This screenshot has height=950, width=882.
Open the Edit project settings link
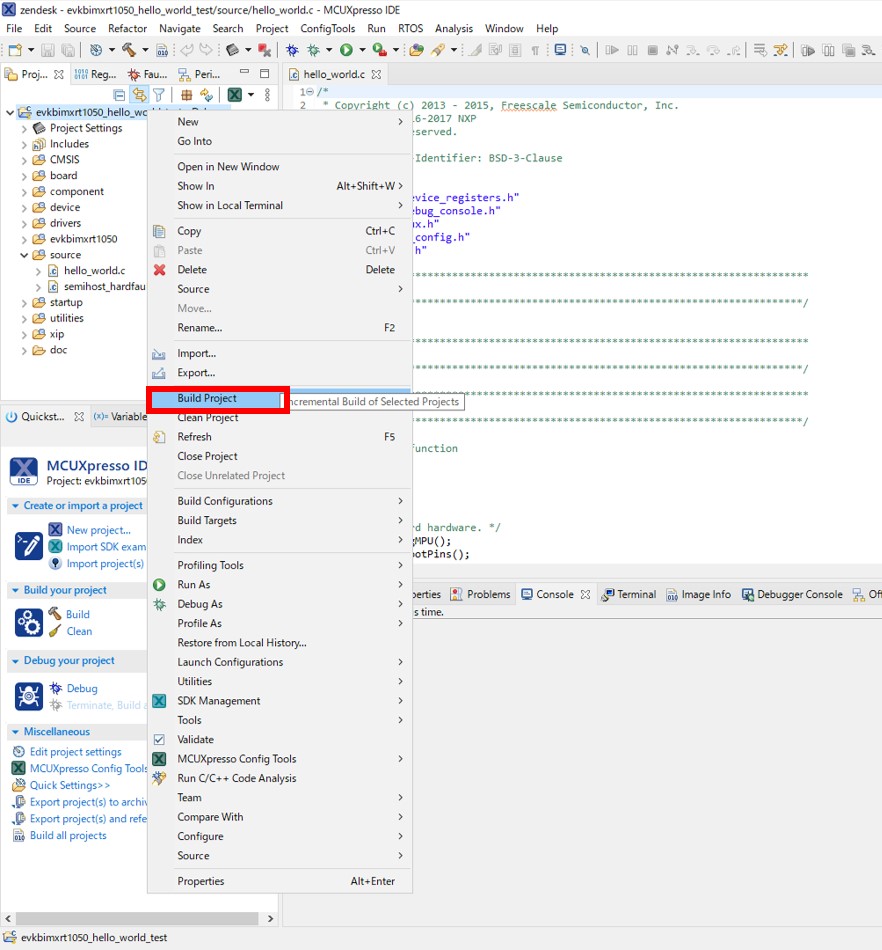[75, 752]
